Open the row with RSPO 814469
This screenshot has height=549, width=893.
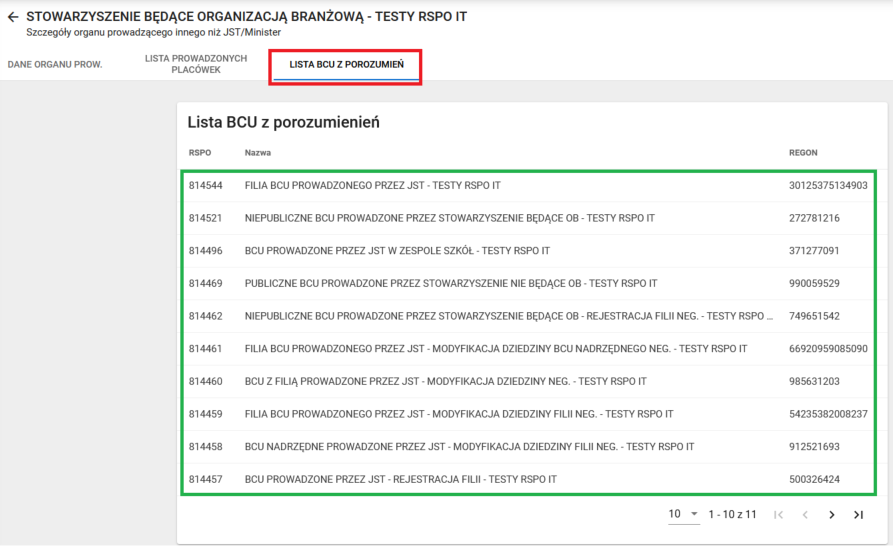(x=450, y=284)
